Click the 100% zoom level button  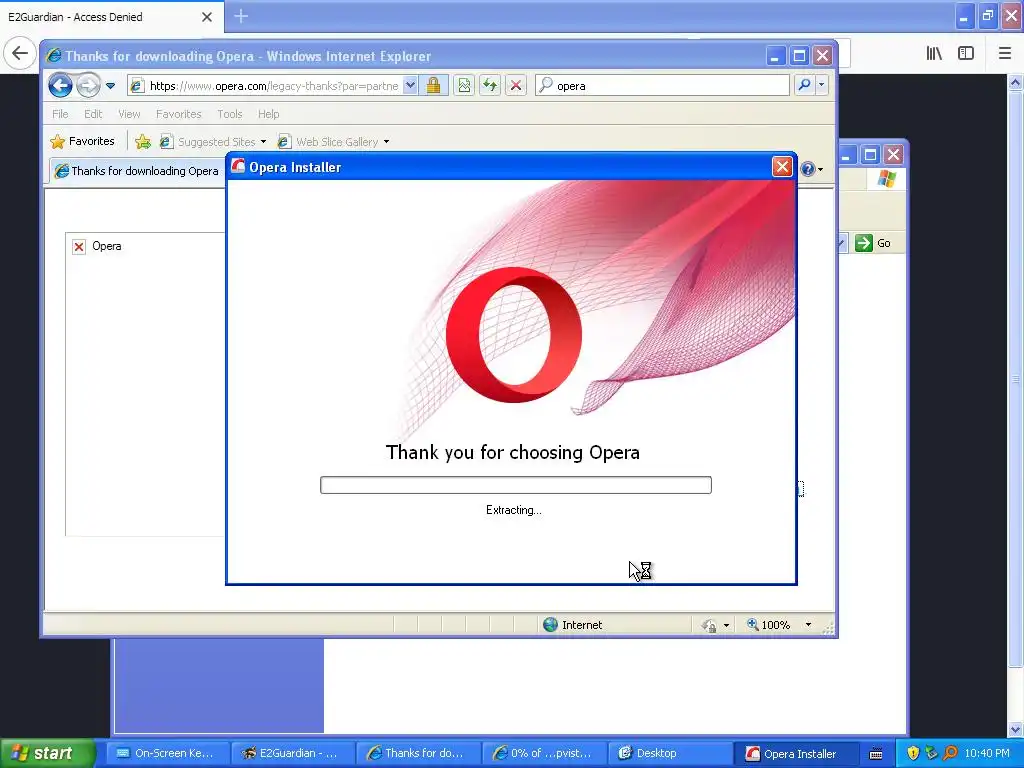coord(769,625)
